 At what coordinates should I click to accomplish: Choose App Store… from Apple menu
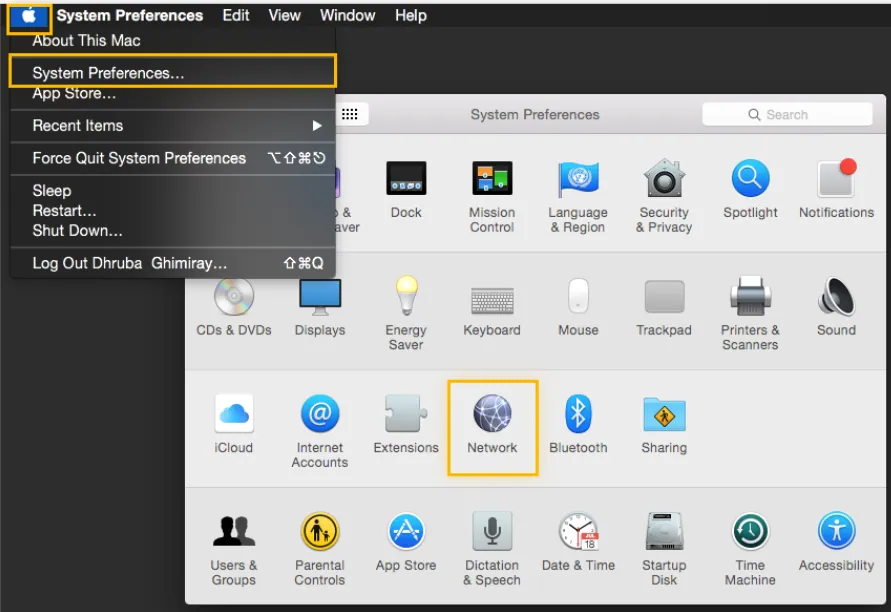[x=173, y=94]
